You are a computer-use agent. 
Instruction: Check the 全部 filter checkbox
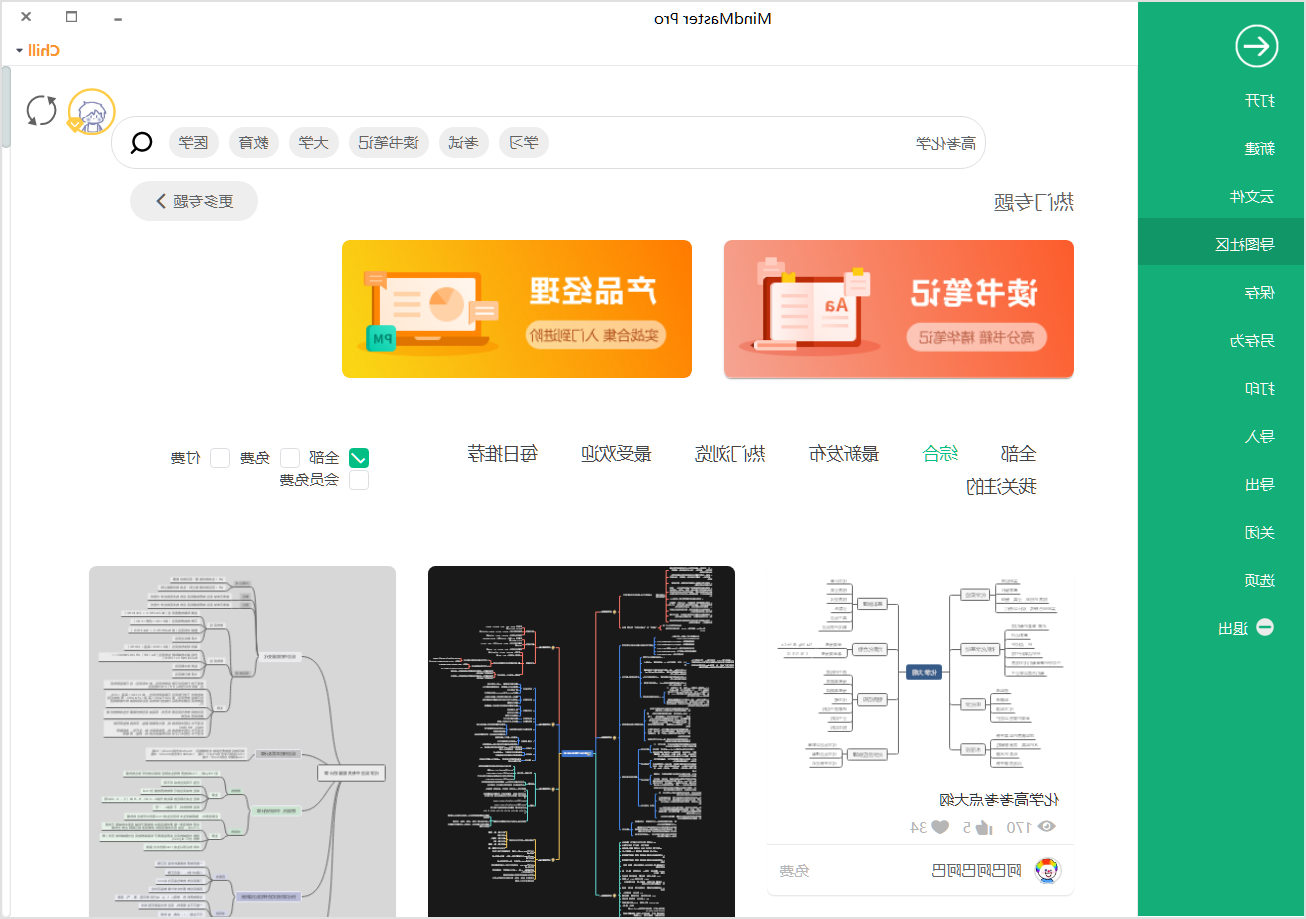coord(358,458)
